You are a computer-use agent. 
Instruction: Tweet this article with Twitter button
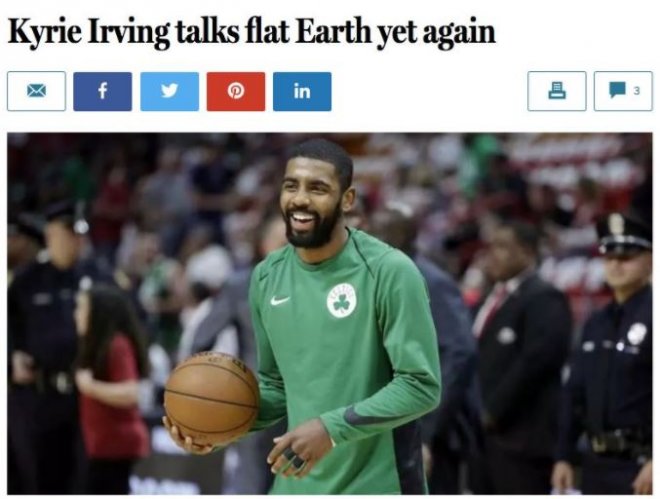169,91
